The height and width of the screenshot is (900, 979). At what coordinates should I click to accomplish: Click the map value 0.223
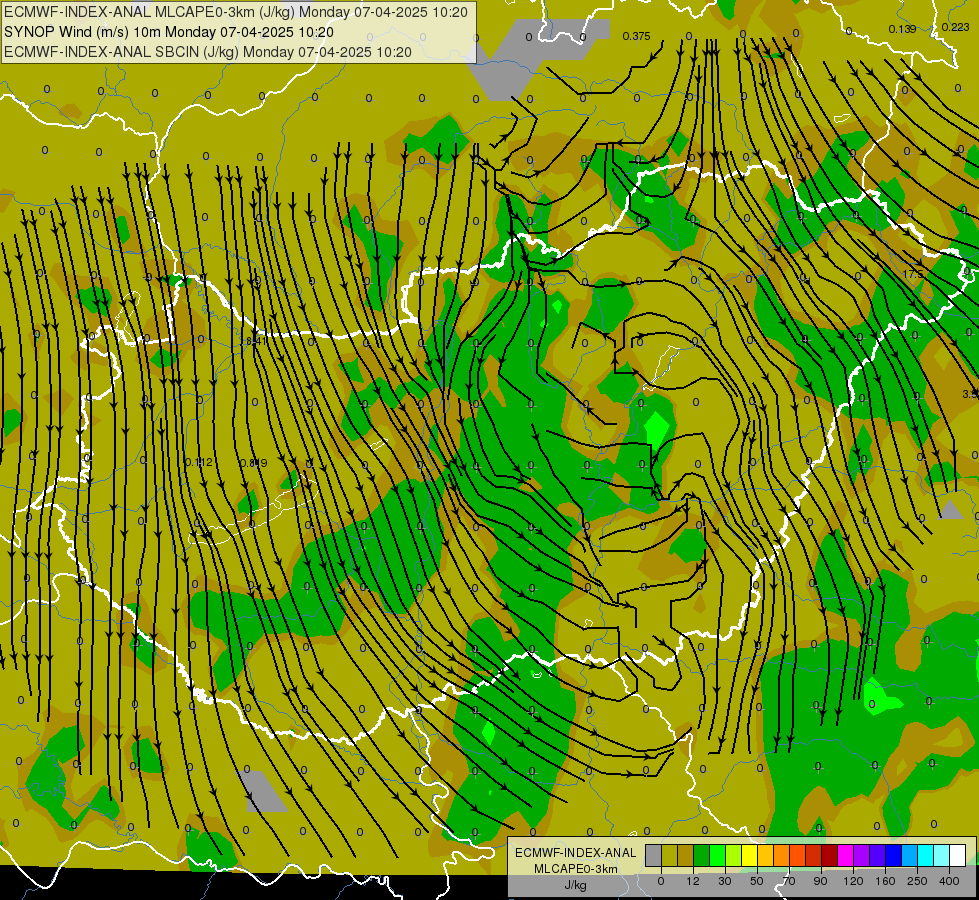point(955,27)
